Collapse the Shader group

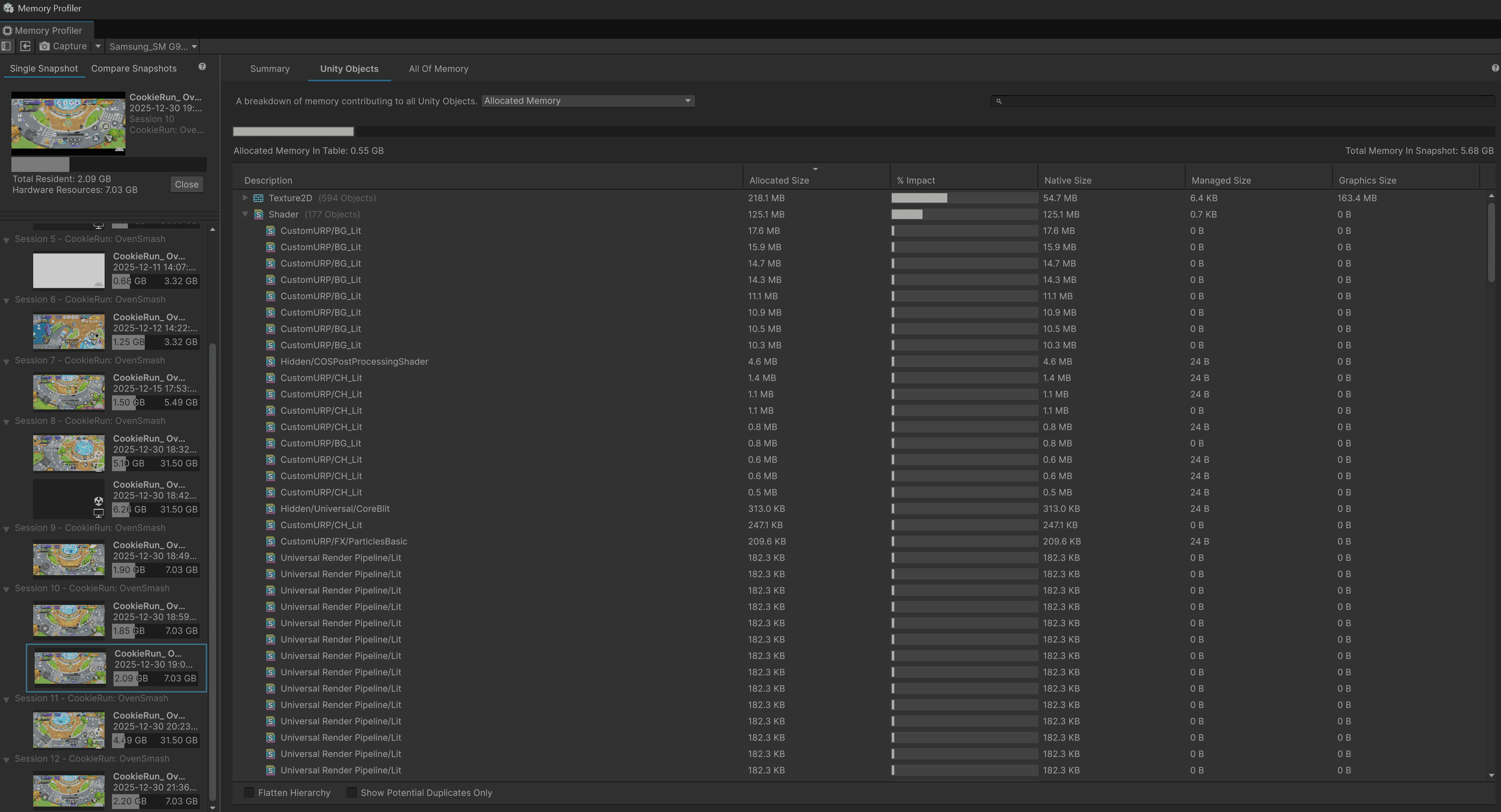[245, 214]
